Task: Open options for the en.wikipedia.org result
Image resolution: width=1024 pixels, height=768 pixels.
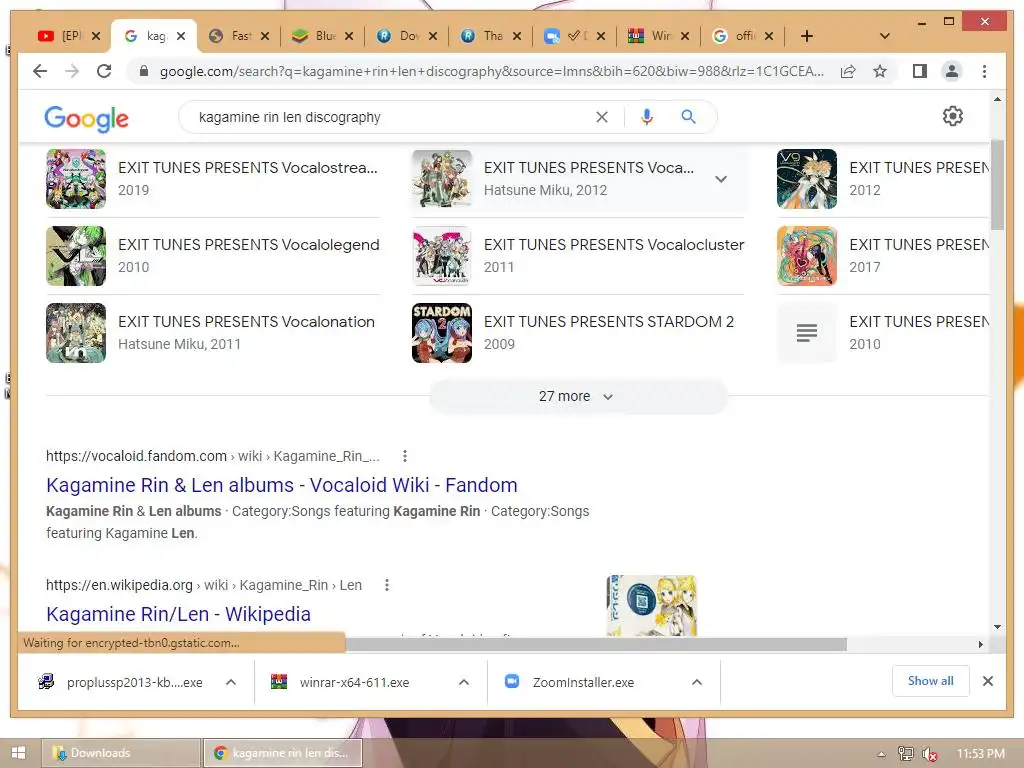Action: click(387, 585)
